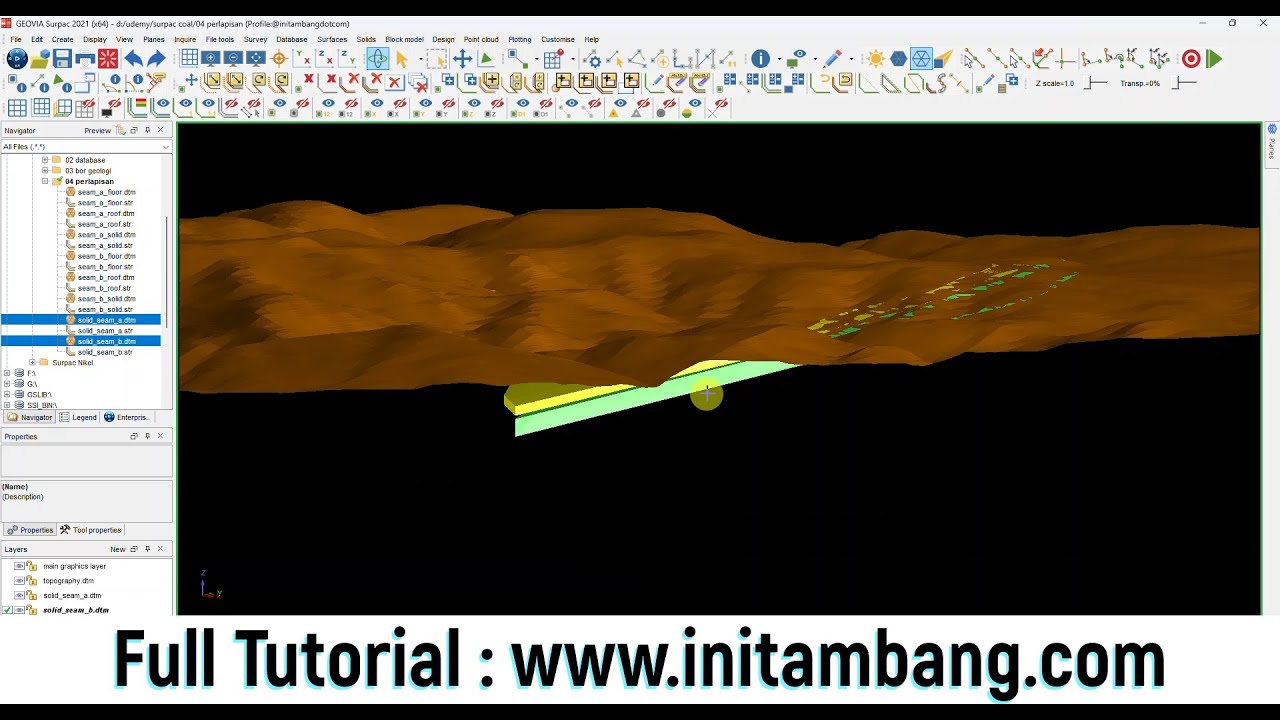This screenshot has width=1280, height=720.
Task: Toggle visibility of solid_seam_b.dtm layer
Action: (x=19, y=610)
